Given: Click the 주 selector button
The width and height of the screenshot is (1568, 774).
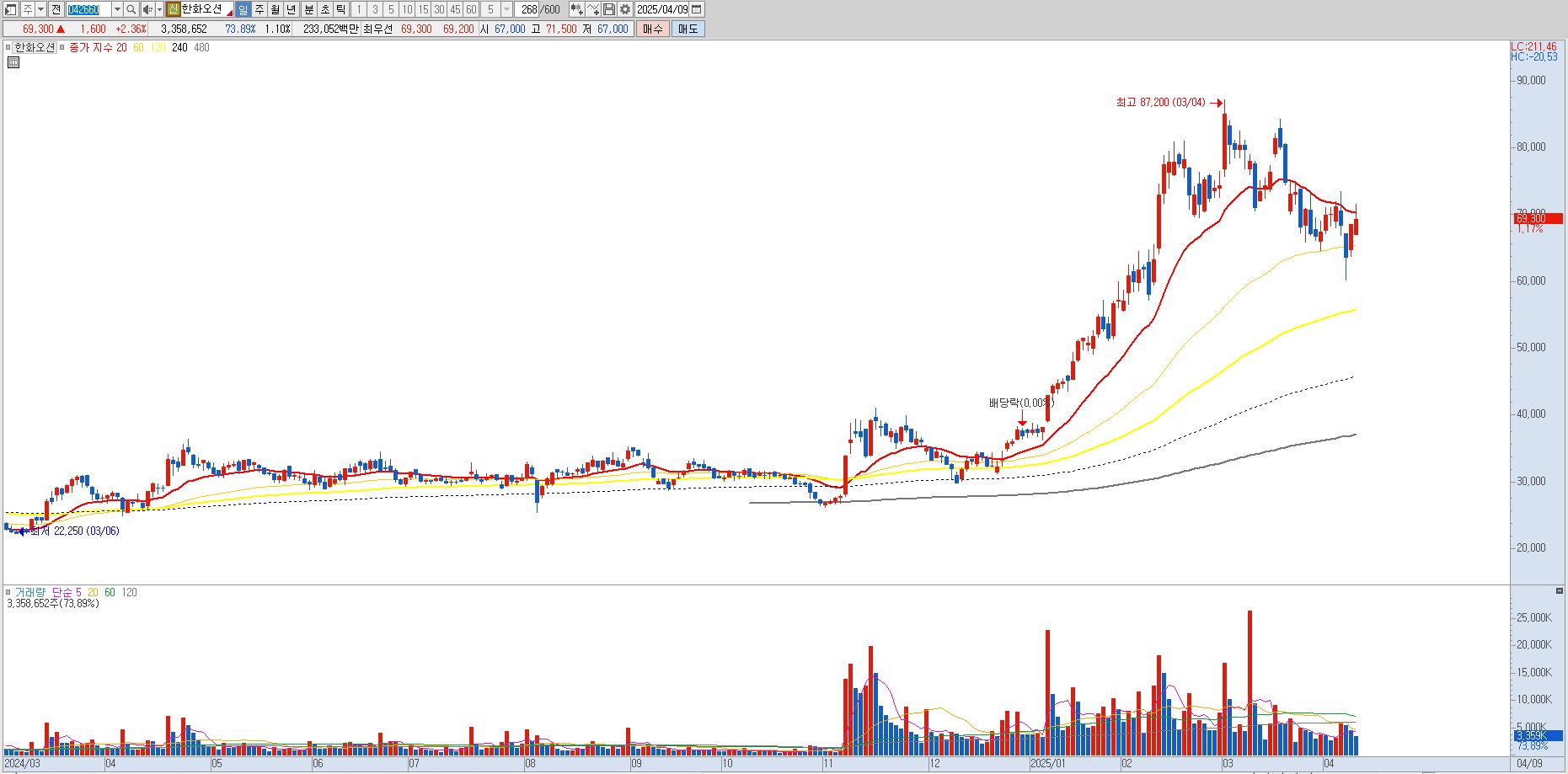Looking at the screenshot, I should pyautogui.click(x=27, y=9).
